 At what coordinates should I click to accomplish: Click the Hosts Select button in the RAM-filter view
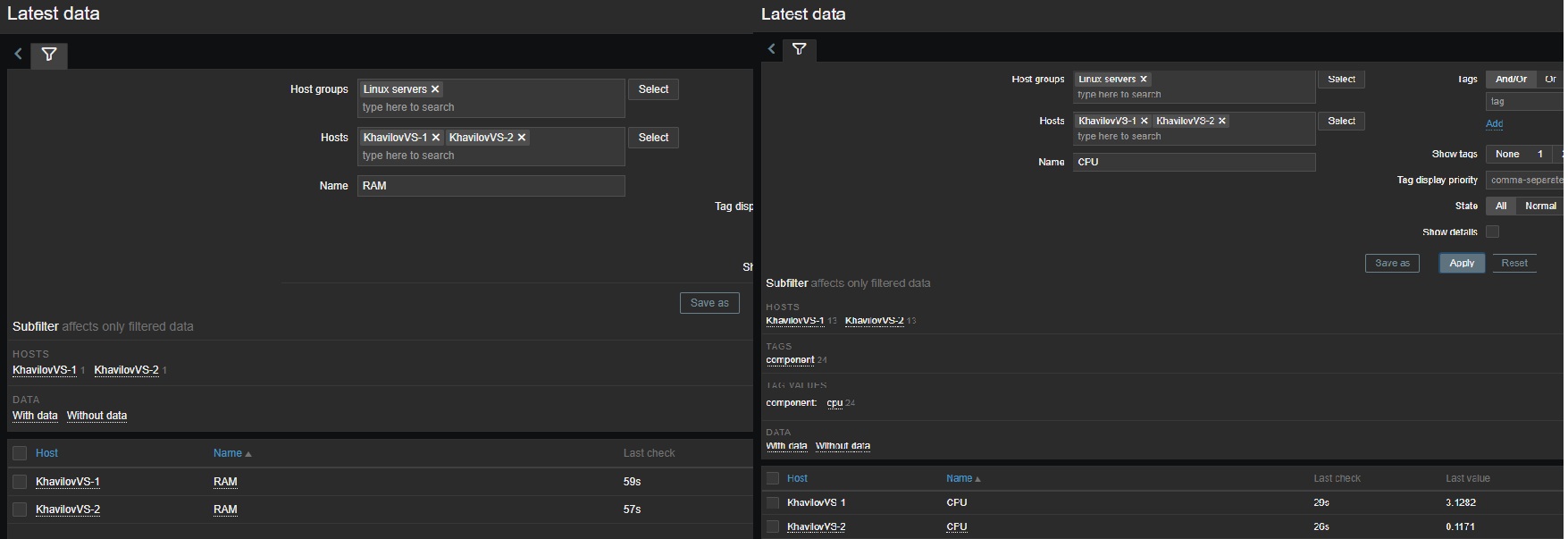pyautogui.click(x=653, y=138)
